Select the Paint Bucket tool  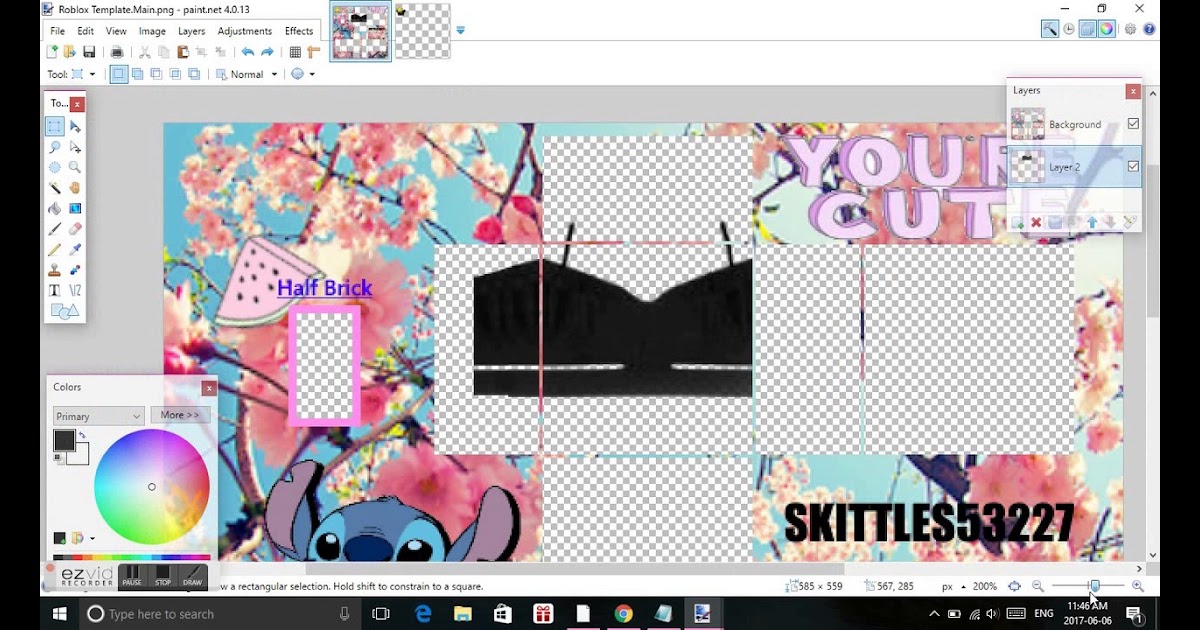coord(55,208)
